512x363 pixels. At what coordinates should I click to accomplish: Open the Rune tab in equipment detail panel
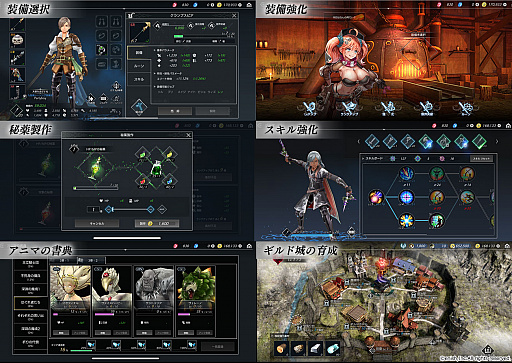click(x=139, y=66)
